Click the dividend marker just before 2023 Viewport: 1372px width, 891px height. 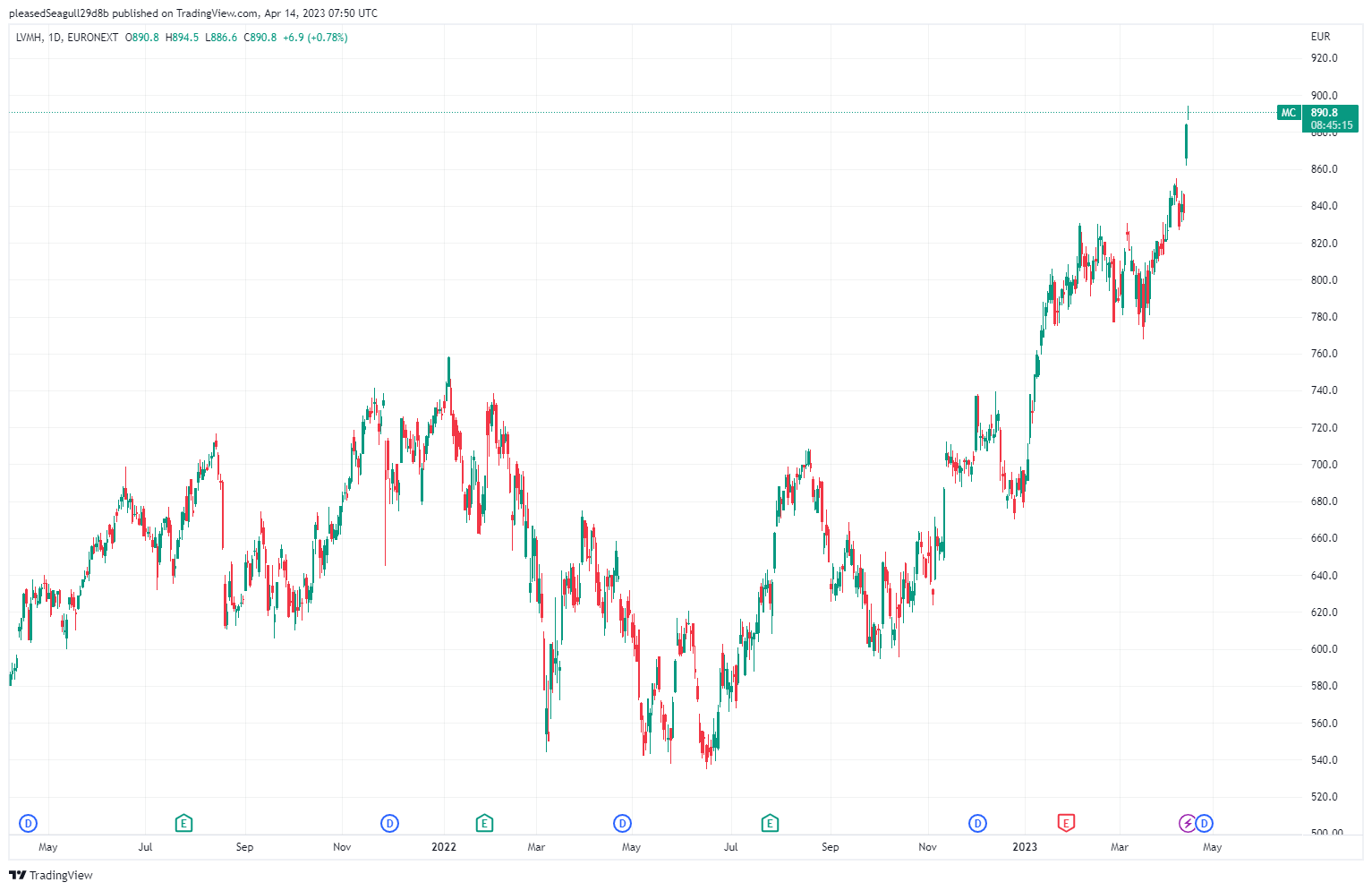pos(978,823)
